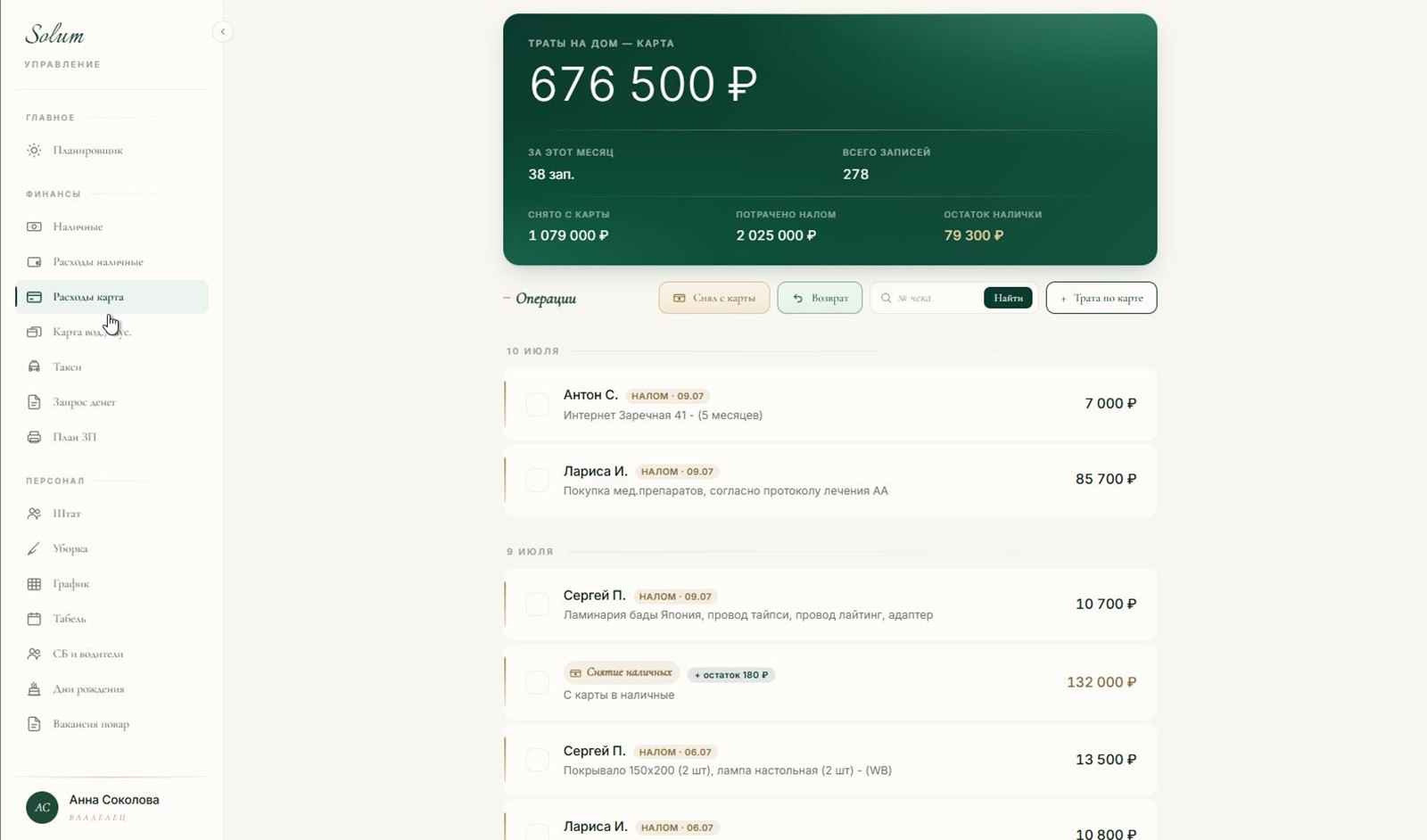This screenshot has width=1427, height=840.
Task: Click the Снял с карты button
Action: coord(713,298)
